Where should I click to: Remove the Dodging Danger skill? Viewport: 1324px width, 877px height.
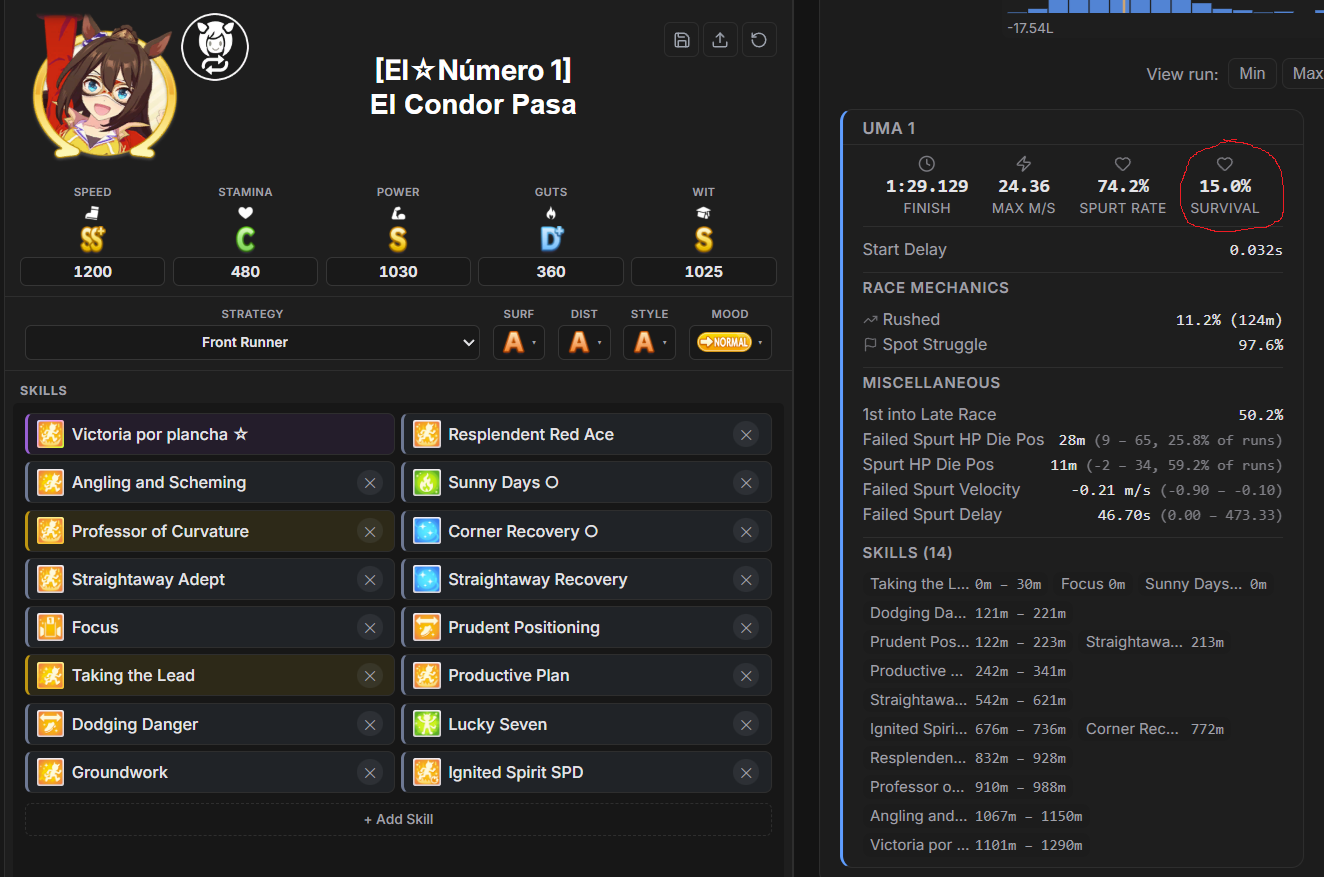[x=369, y=724]
